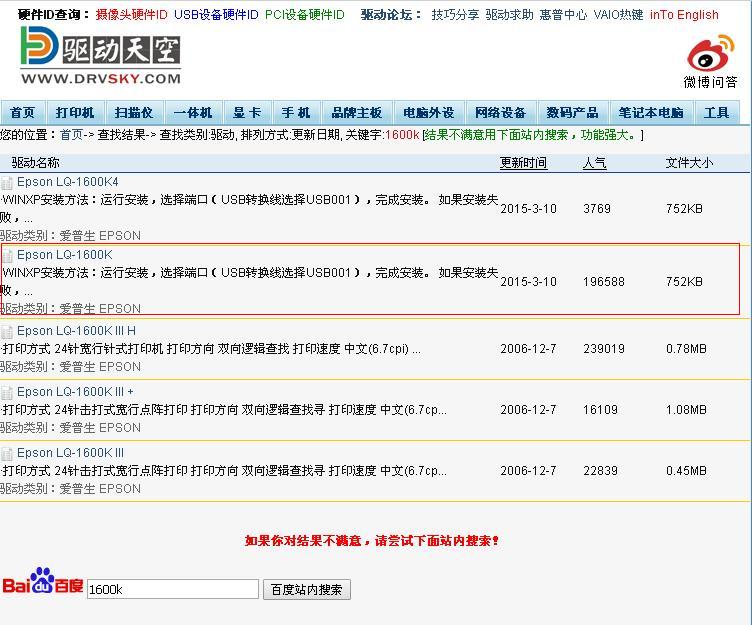Open the 微博问答 Weibo icon
Screen dimensions: 752x625
click(x=710, y=61)
